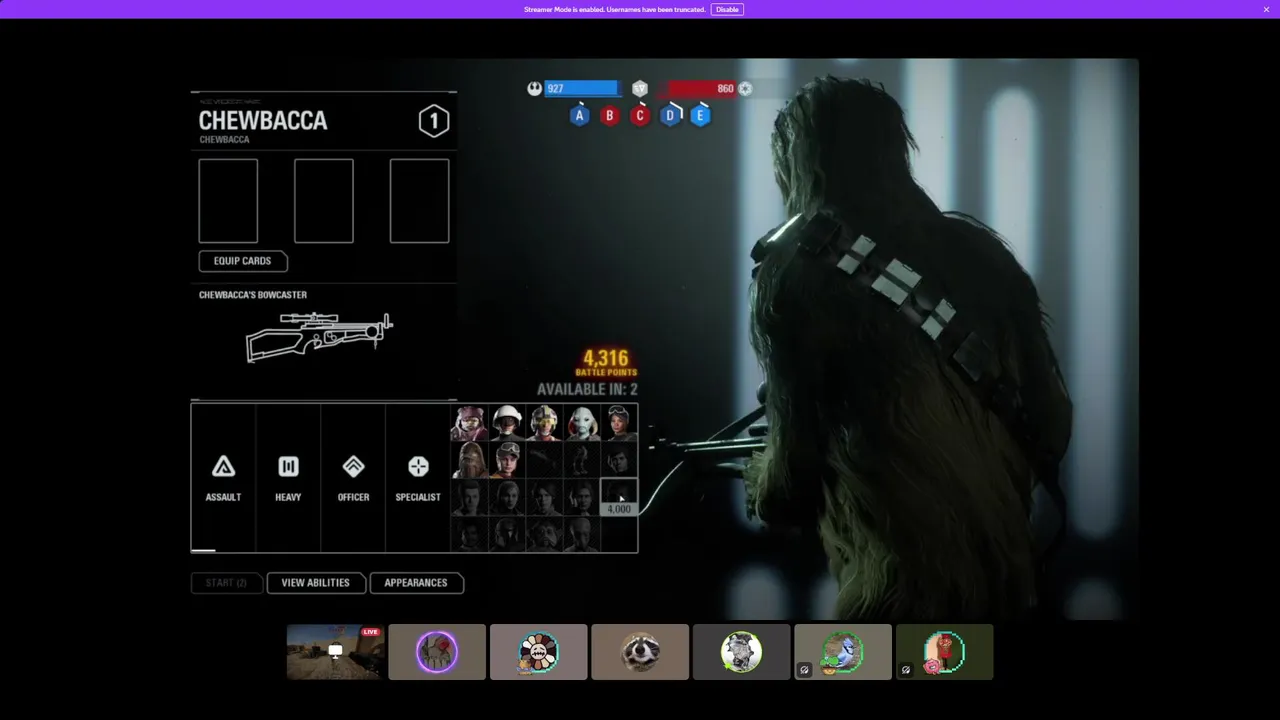
Task: Click the Streamer Mode enabled message
Action: click(615, 9)
